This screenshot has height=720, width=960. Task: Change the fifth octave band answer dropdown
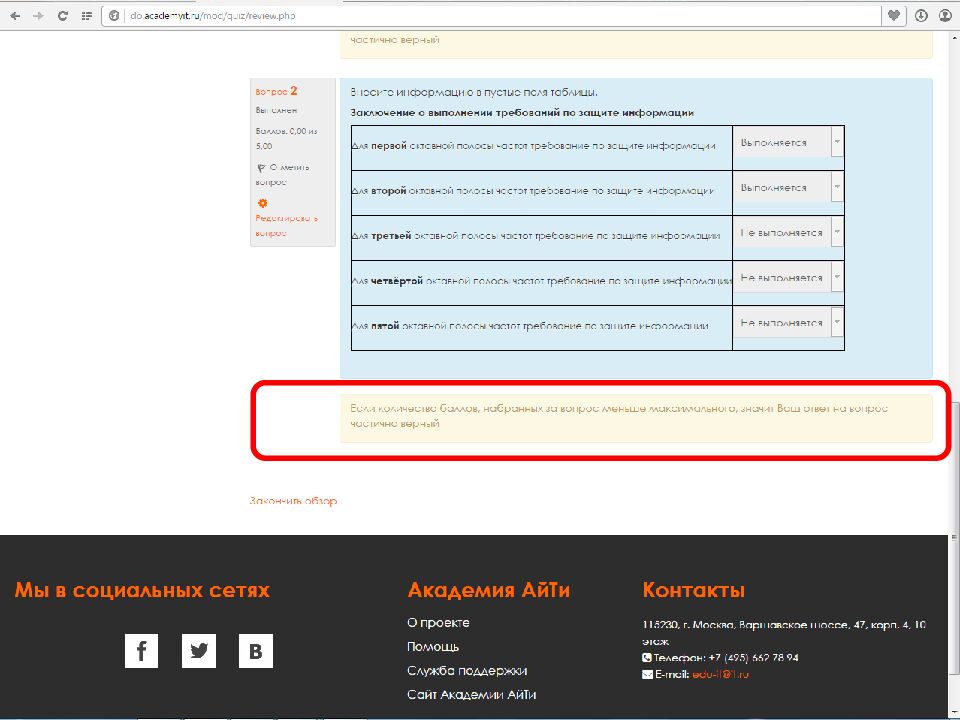click(837, 323)
